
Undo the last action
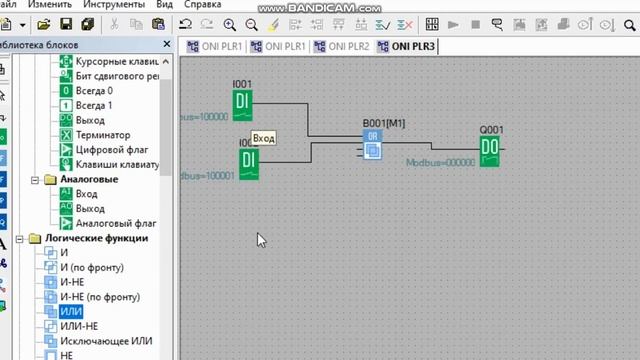click(186, 24)
